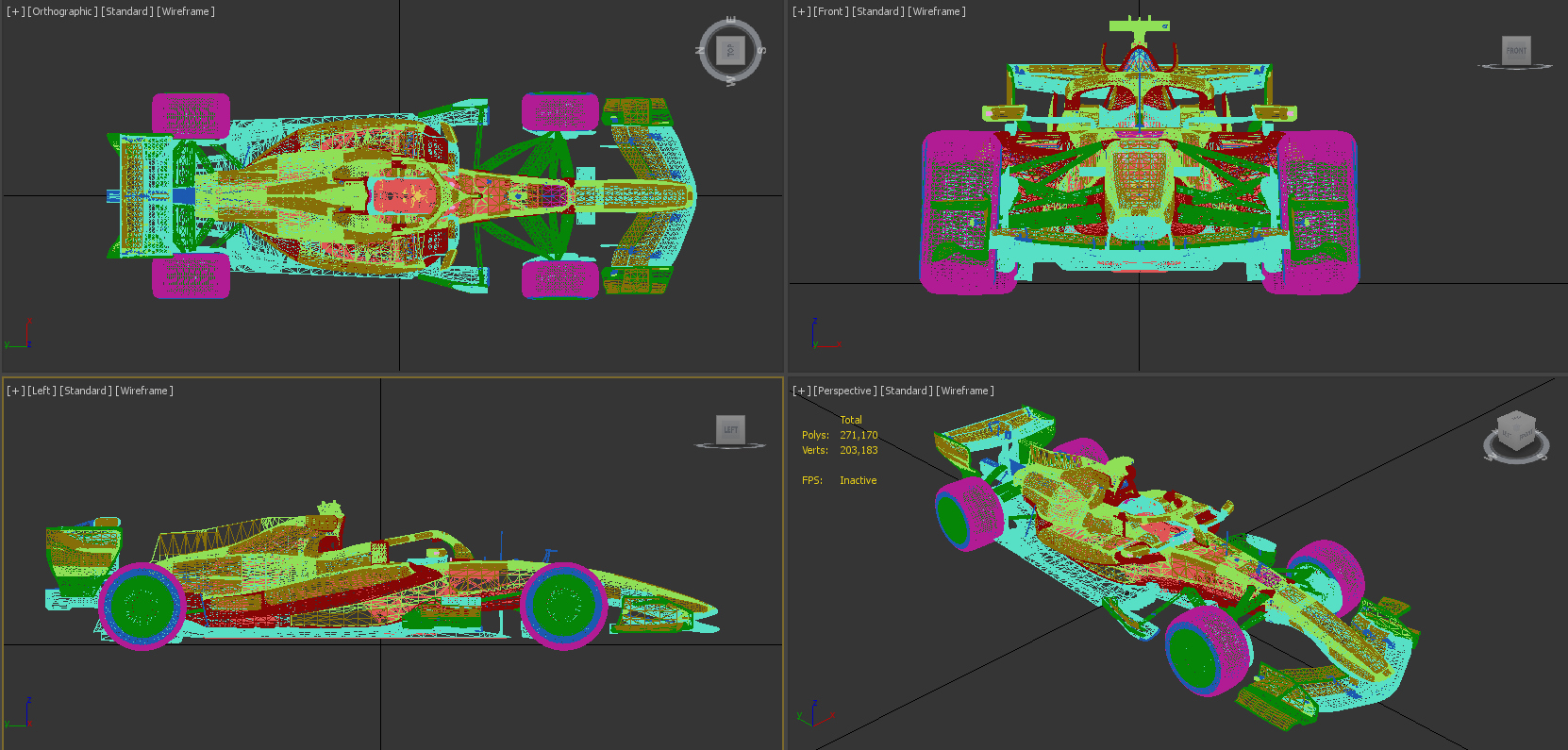Viewport: 1568px width, 750px height.
Task: Open the Standard shading menu in the Left viewport
Action: pos(86,391)
